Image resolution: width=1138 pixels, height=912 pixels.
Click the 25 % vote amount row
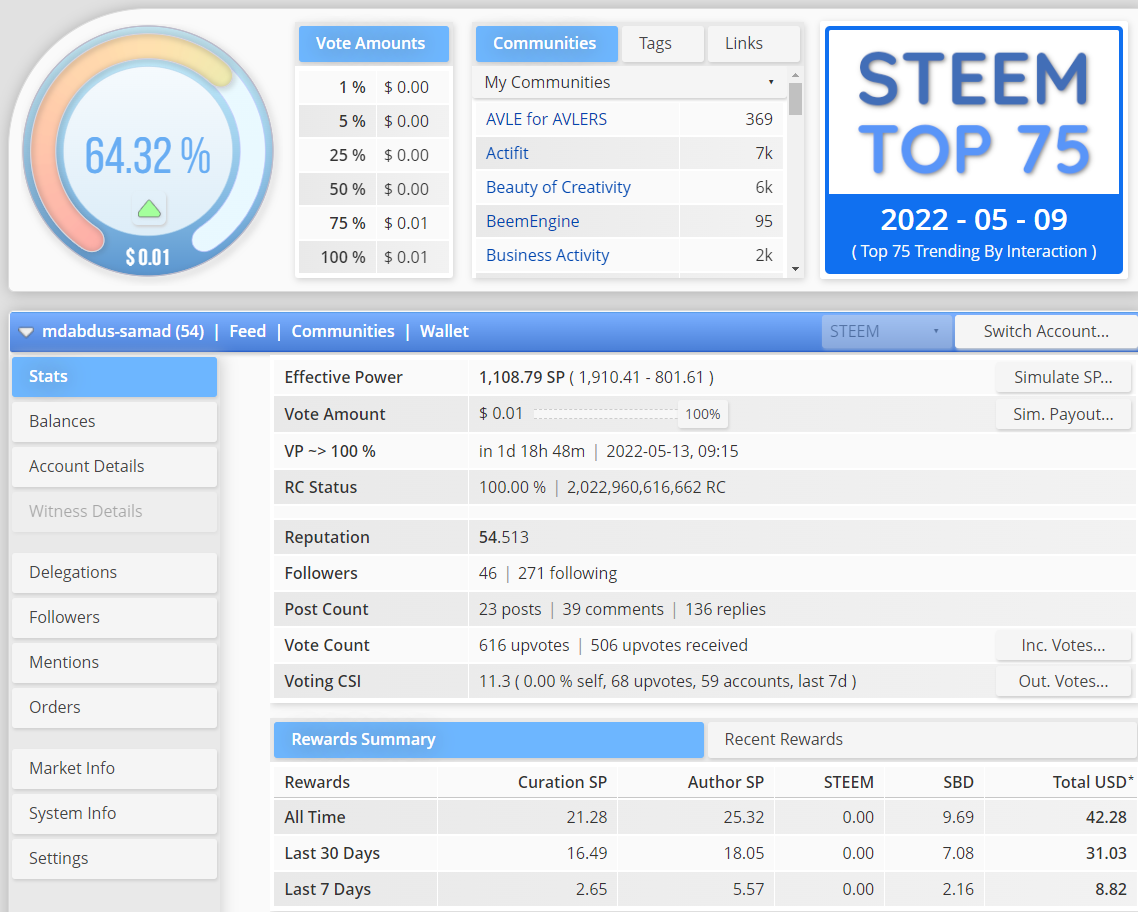pos(374,155)
